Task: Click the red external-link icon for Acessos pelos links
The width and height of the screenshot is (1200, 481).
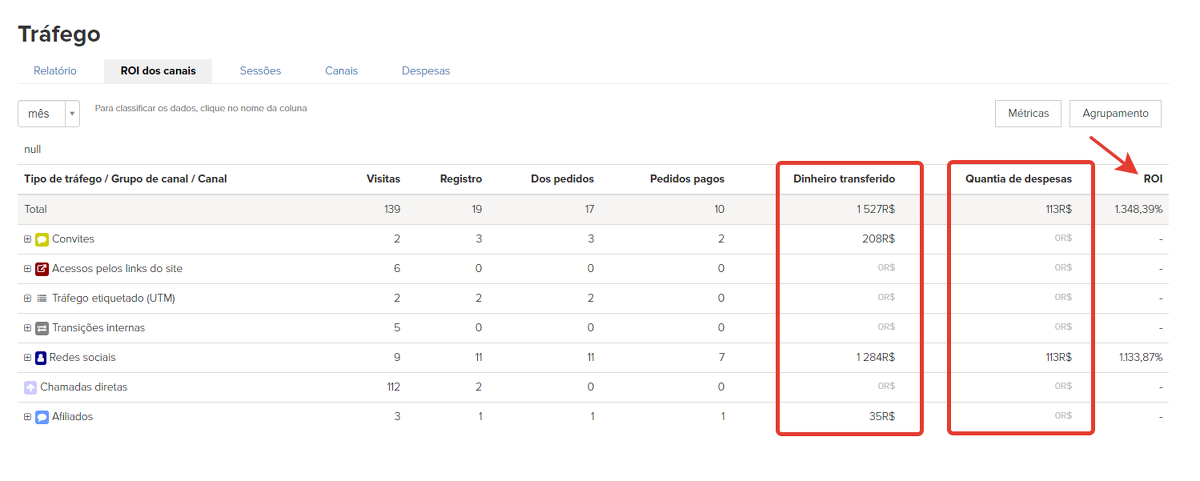Action: [42, 269]
